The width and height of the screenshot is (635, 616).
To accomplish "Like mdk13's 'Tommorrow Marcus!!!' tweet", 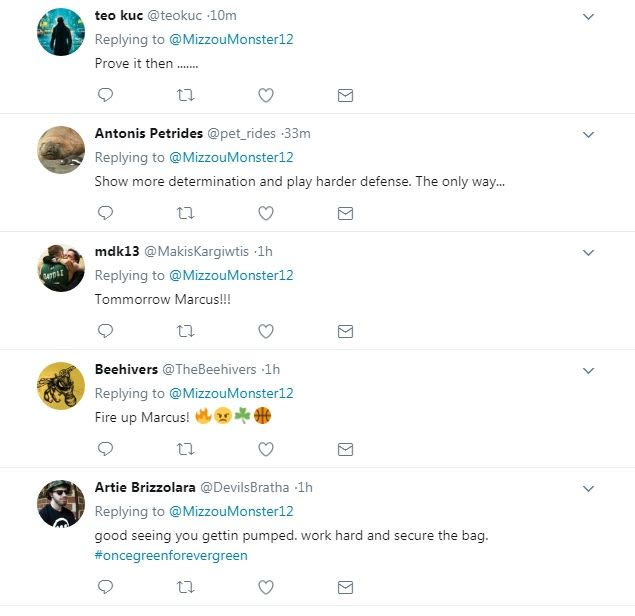I will 266,331.
